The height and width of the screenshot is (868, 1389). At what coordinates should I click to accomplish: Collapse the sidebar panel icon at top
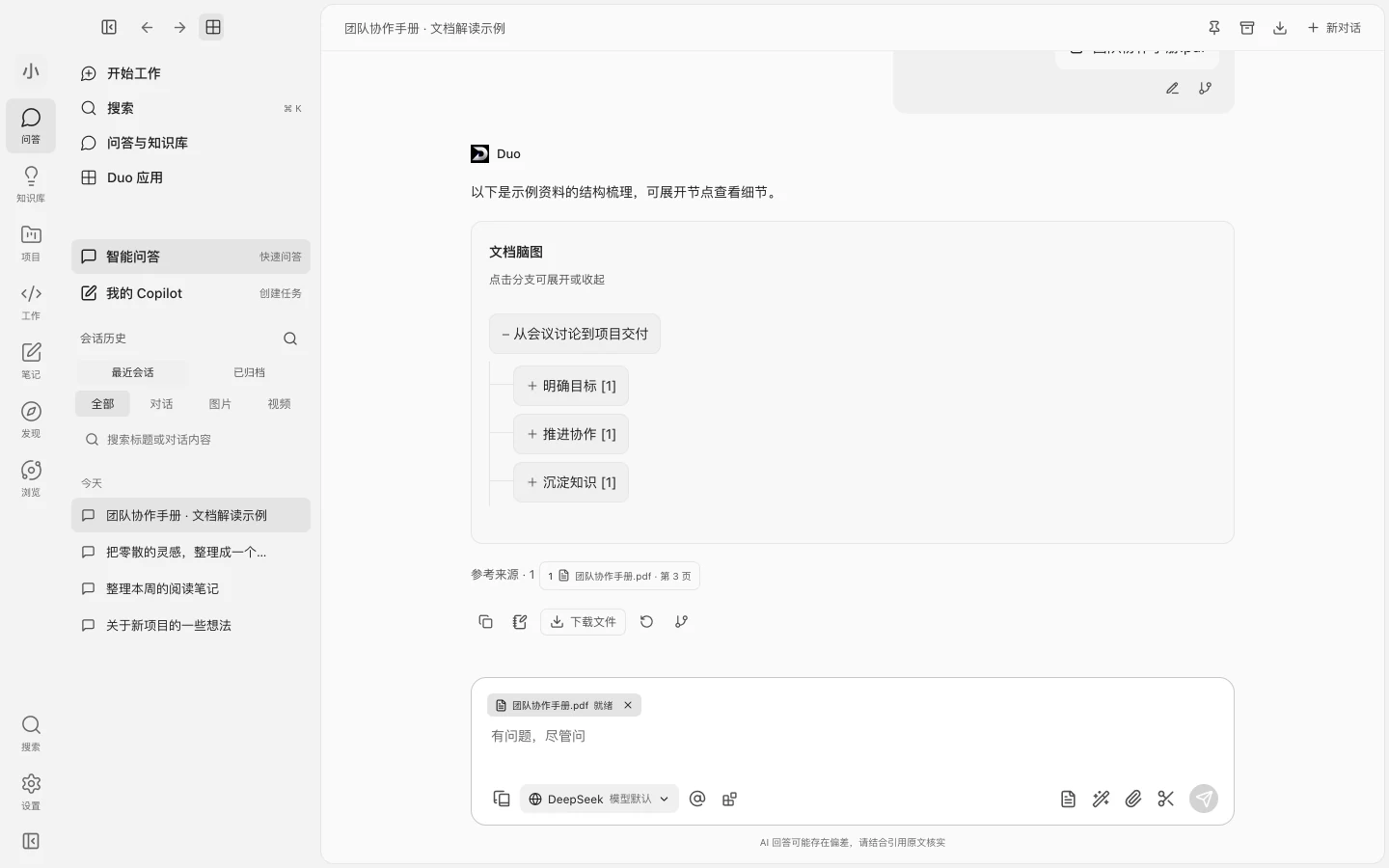pos(109,27)
